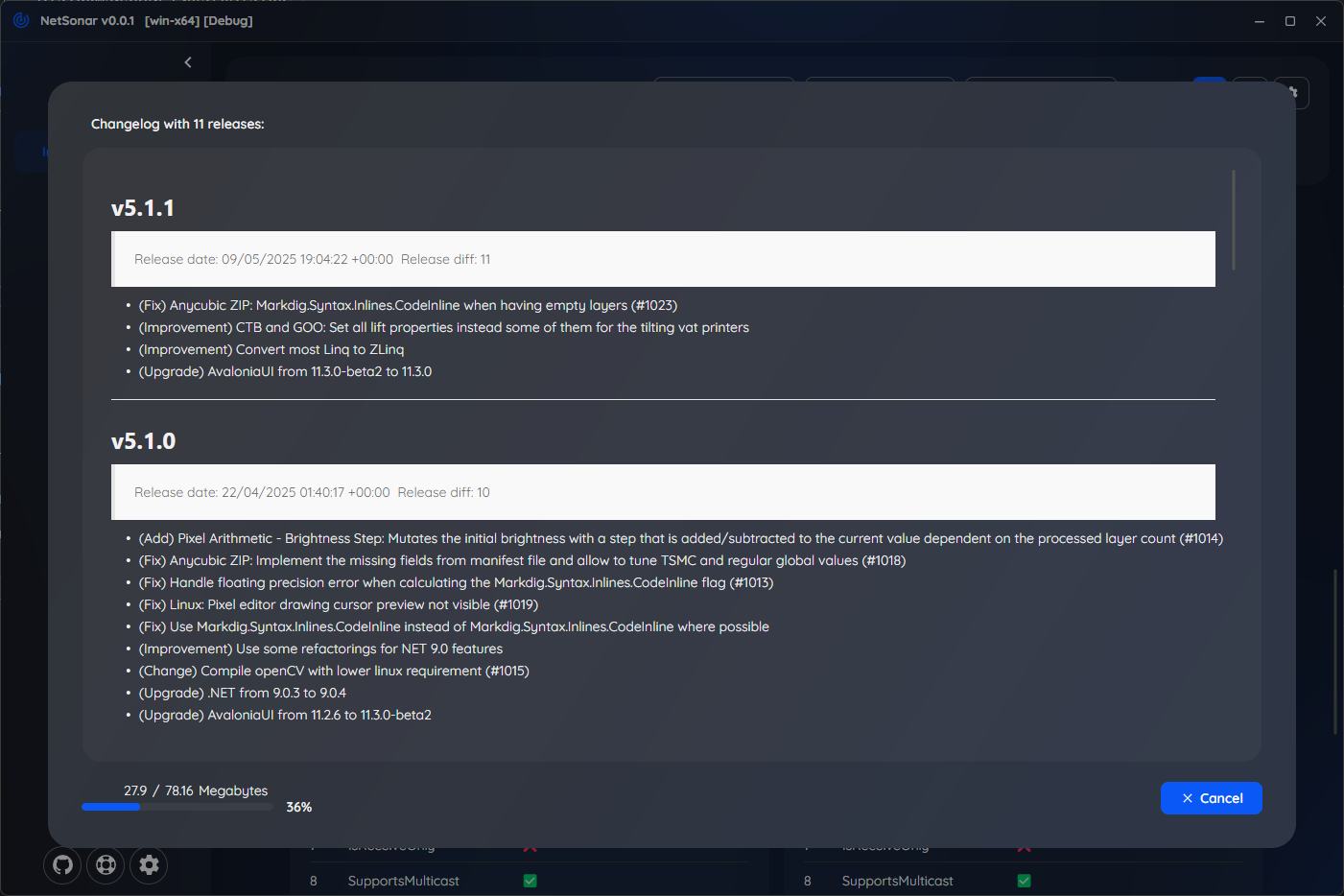The height and width of the screenshot is (896, 1344).
Task: Click the 'Implement the missing fields from manifest' entry
Action: pos(522,560)
